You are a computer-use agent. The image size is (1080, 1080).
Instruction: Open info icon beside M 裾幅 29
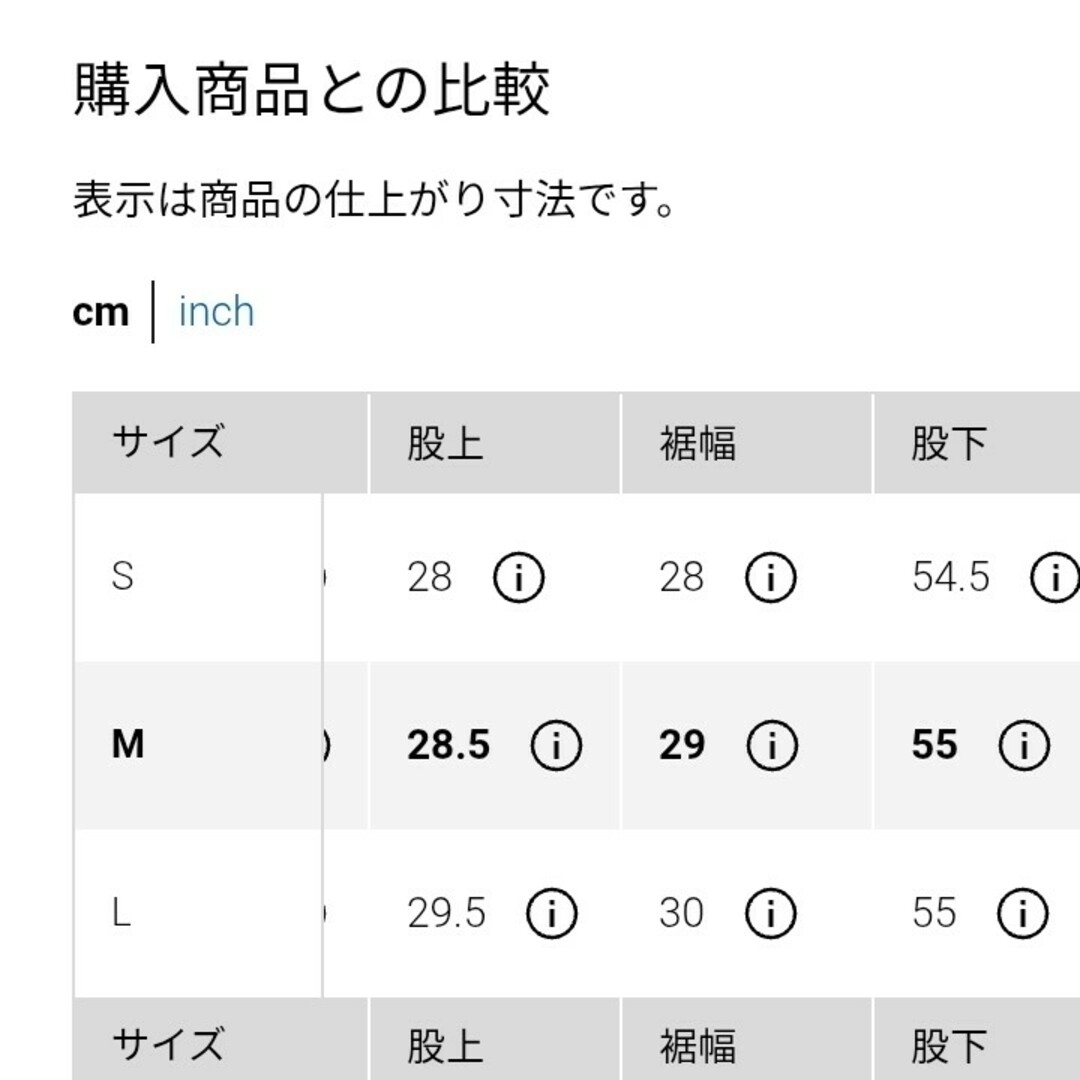pyautogui.click(x=772, y=745)
